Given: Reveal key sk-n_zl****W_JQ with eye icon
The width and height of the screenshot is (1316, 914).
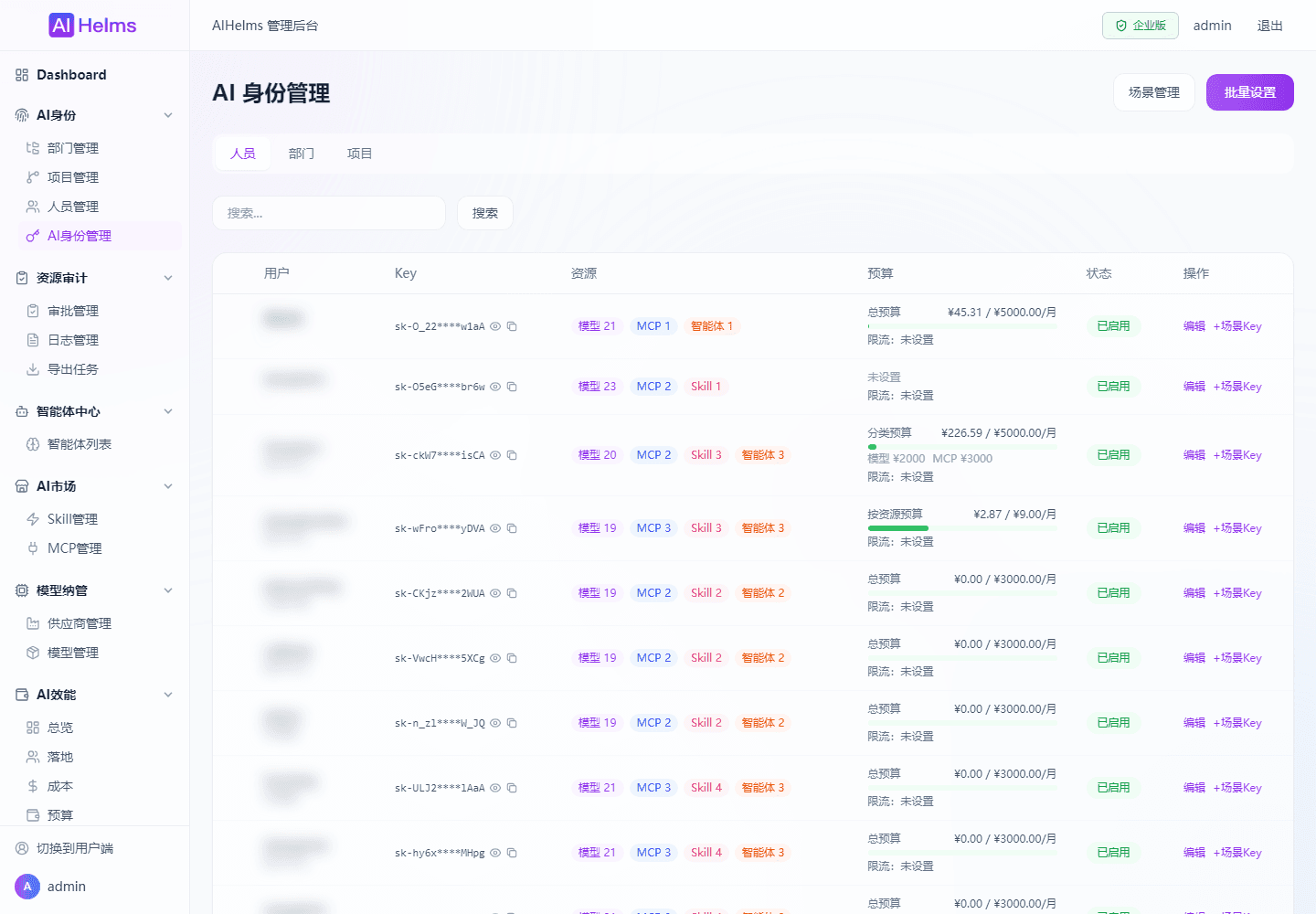Looking at the screenshot, I should [x=495, y=723].
